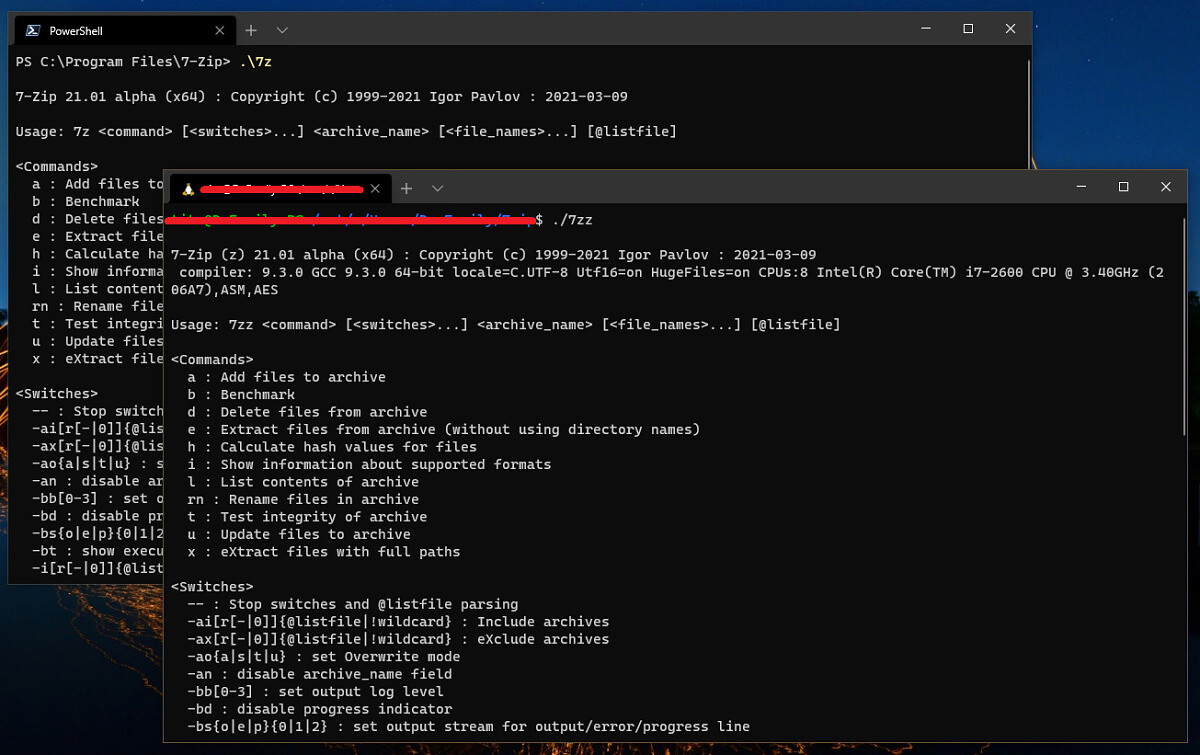Click '<Switches>' heading in PowerShell window
The image size is (1200, 755).
[57, 394]
